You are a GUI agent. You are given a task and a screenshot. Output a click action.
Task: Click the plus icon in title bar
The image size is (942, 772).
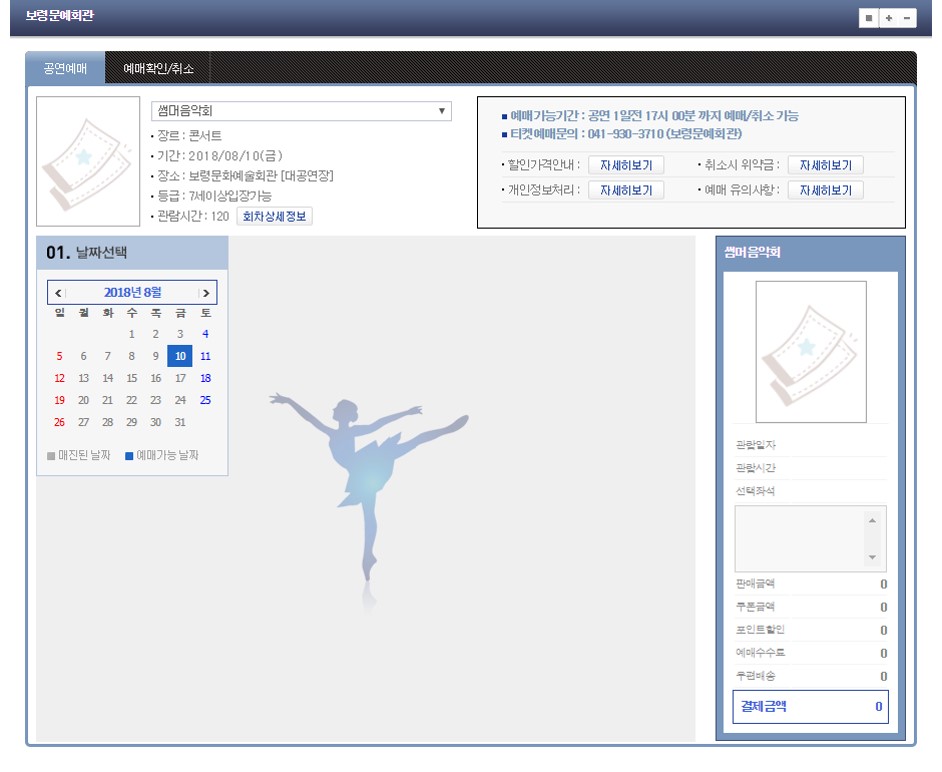[x=888, y=18]
